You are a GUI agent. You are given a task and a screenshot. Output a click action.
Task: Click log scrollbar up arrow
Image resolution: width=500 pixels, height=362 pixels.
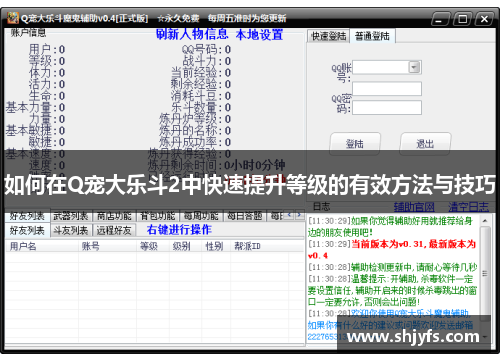coord(485,221)
